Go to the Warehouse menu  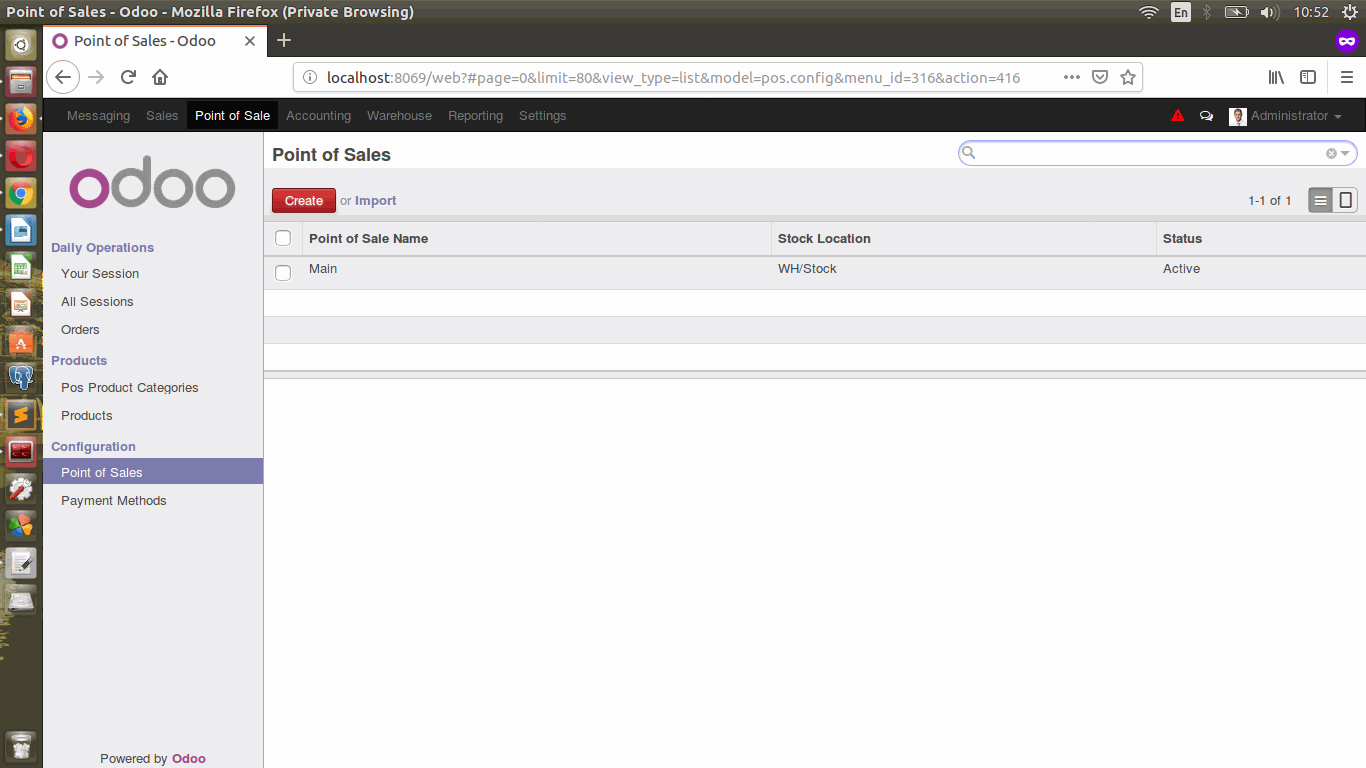pos(399,116)
